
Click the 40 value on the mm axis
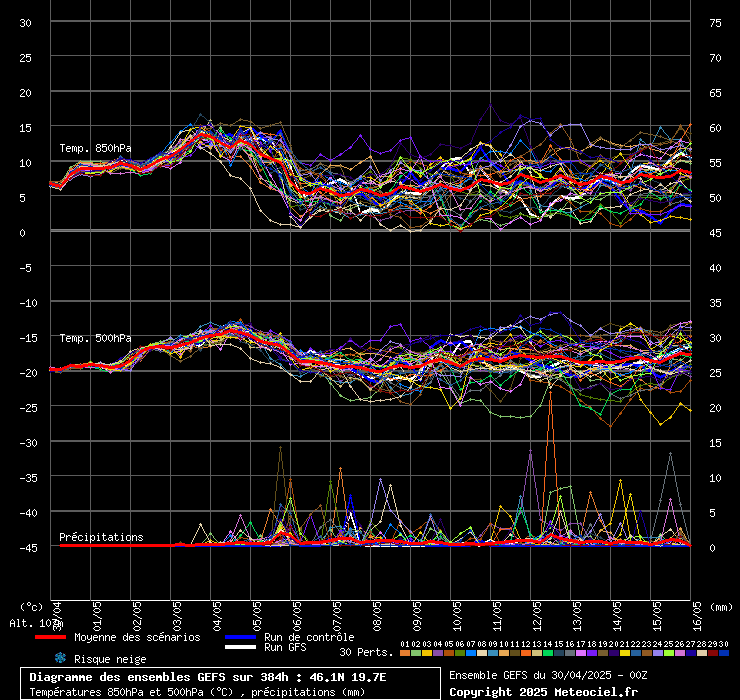715,268
